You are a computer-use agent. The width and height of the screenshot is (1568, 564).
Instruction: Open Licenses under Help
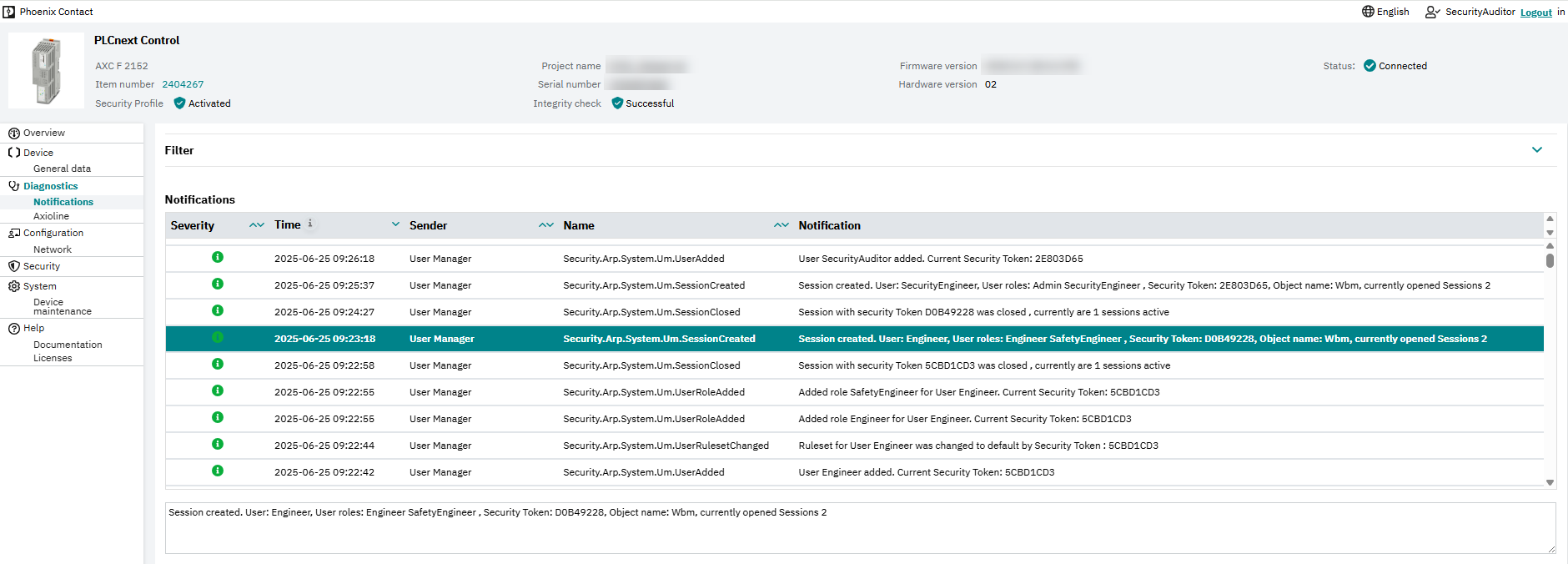coord(53,358)
